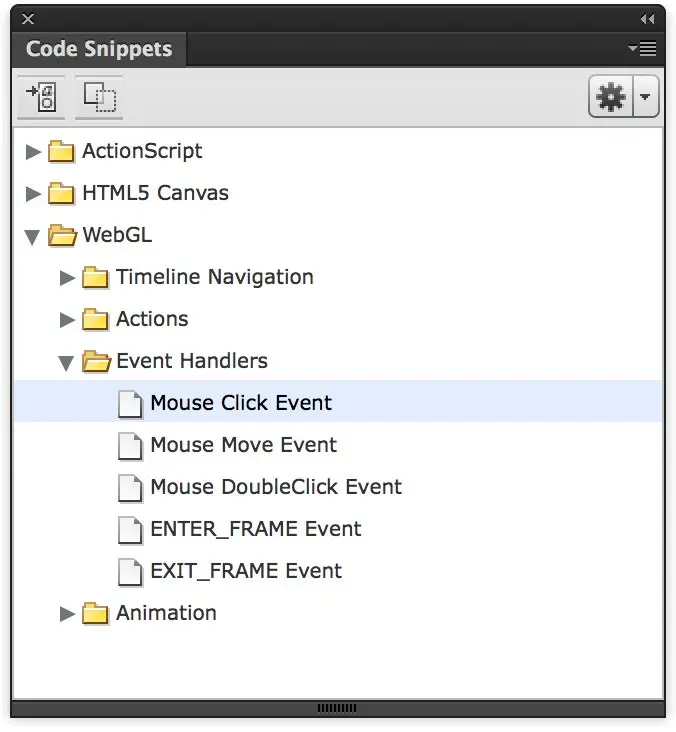The height and width of the screenshot is (732, 676).
Task: Expand the Timeline Navigation folder
Action: (x=67, y=278)
